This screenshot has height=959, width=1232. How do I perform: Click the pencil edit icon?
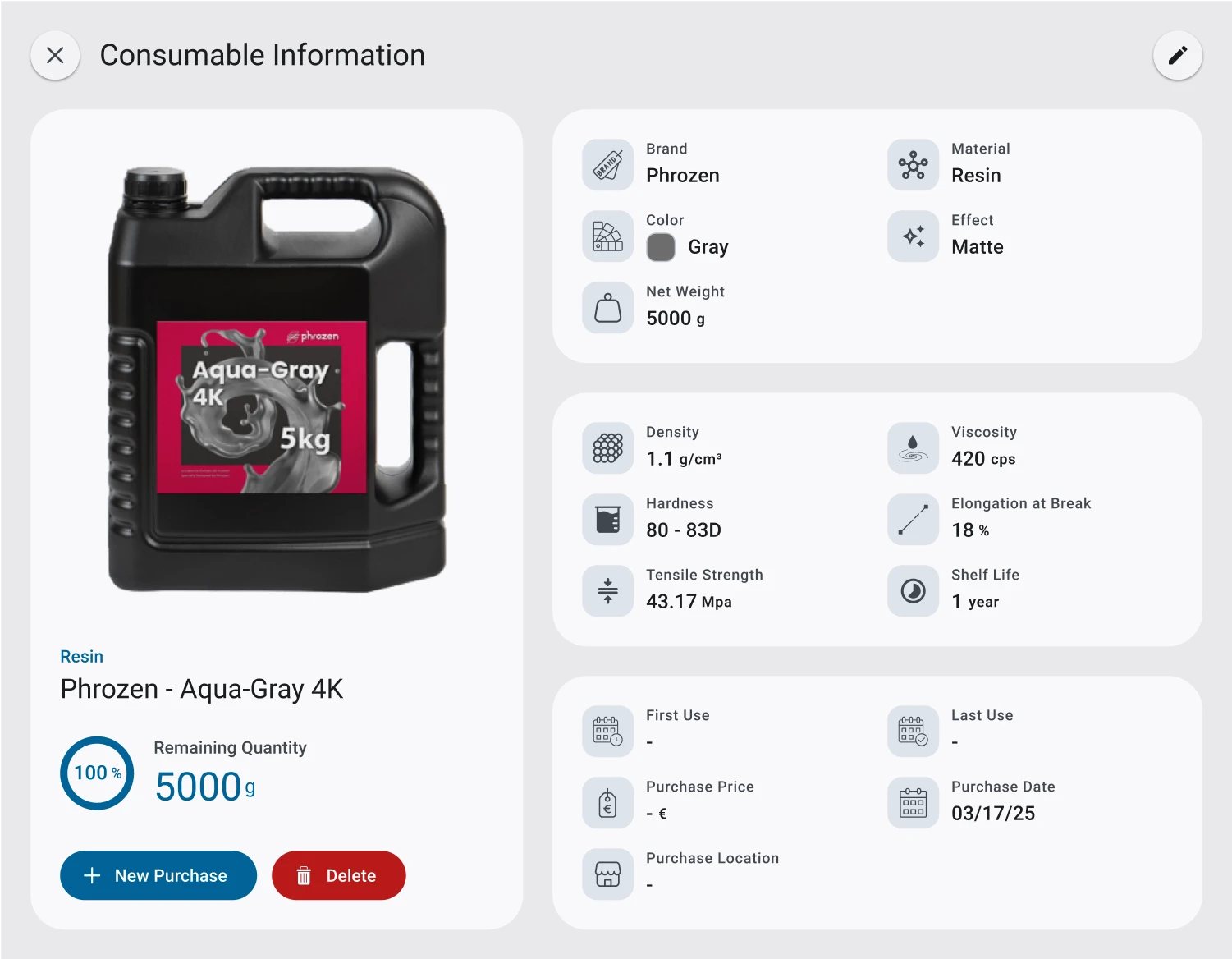(x=1178, y=56)
